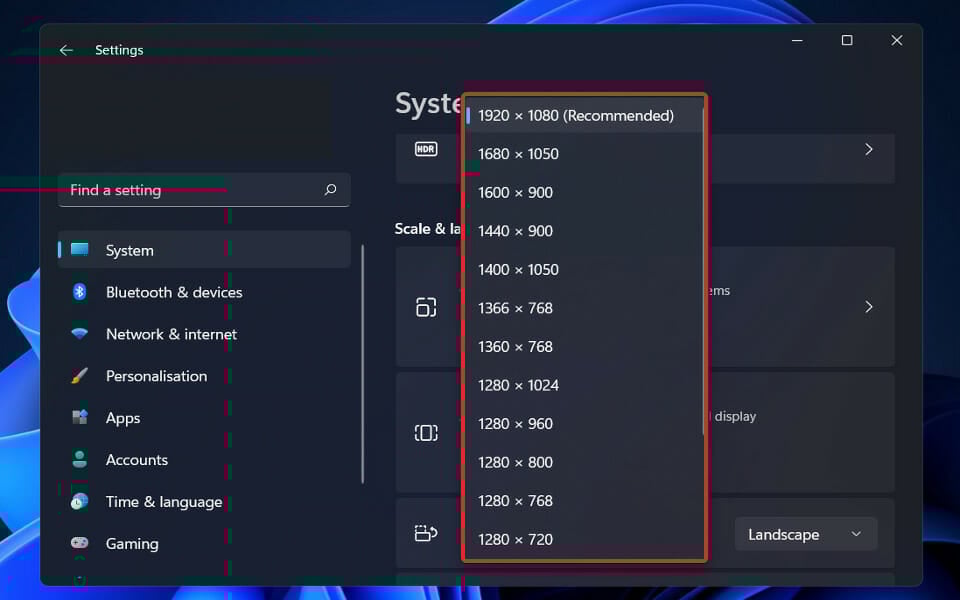This screenshot has height=600, width=960.
Task: Expand the Scale row chevron
Action: point(869,307)
